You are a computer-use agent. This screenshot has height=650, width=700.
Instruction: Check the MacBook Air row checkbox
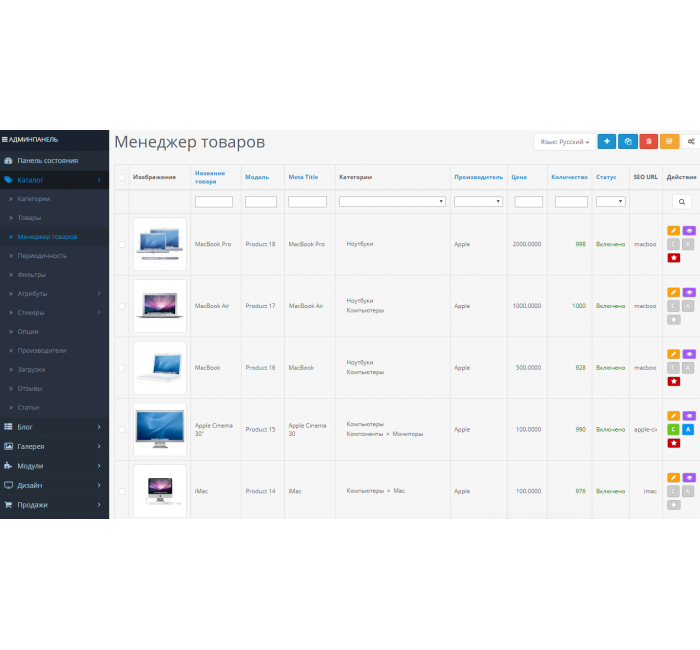[121, 306]
